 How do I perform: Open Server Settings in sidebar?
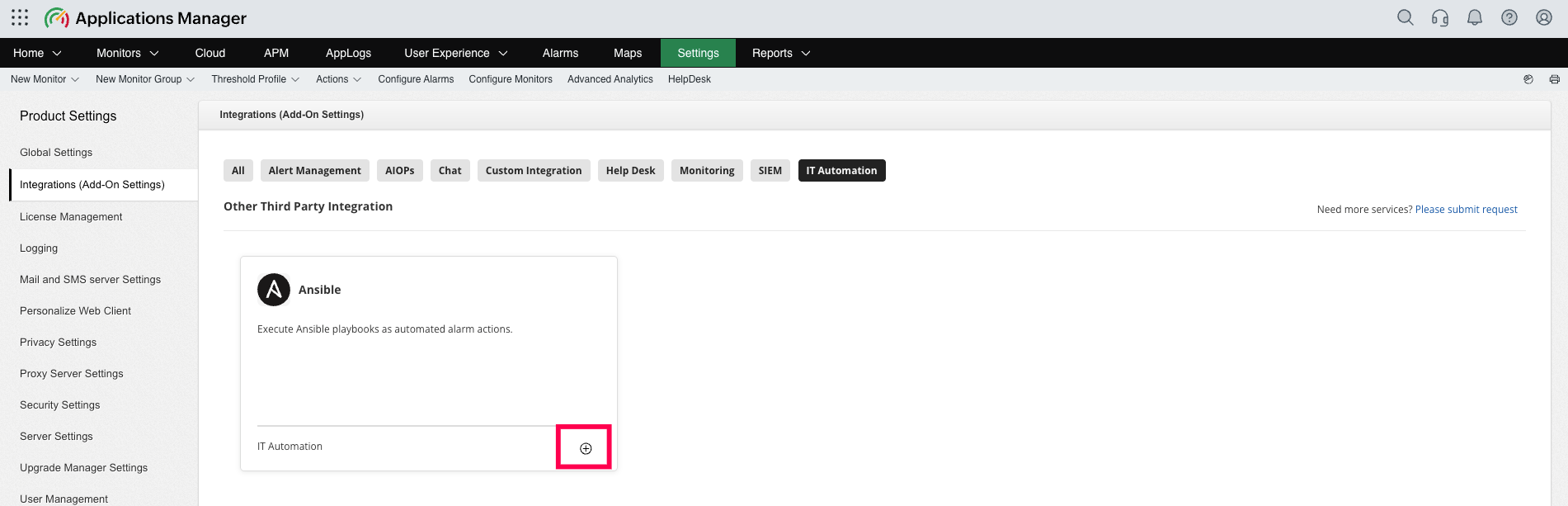(x=56, y=437)
